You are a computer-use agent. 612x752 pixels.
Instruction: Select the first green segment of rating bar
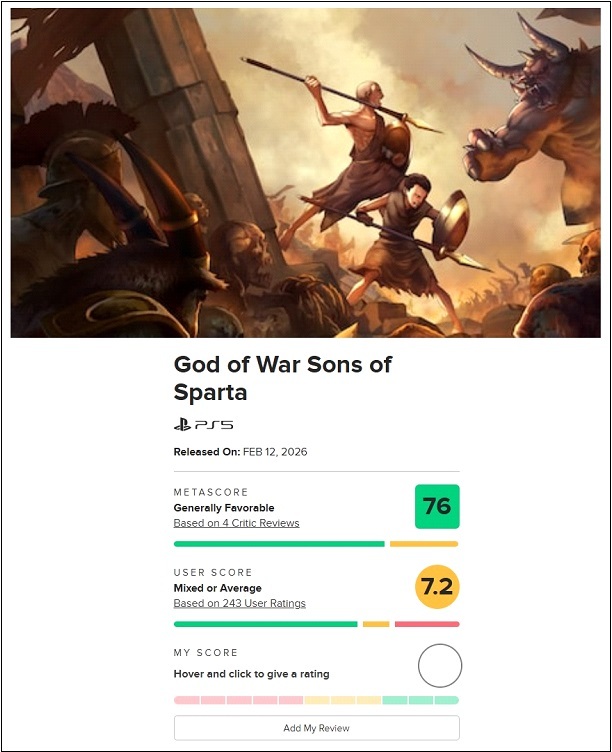point(395,700)
